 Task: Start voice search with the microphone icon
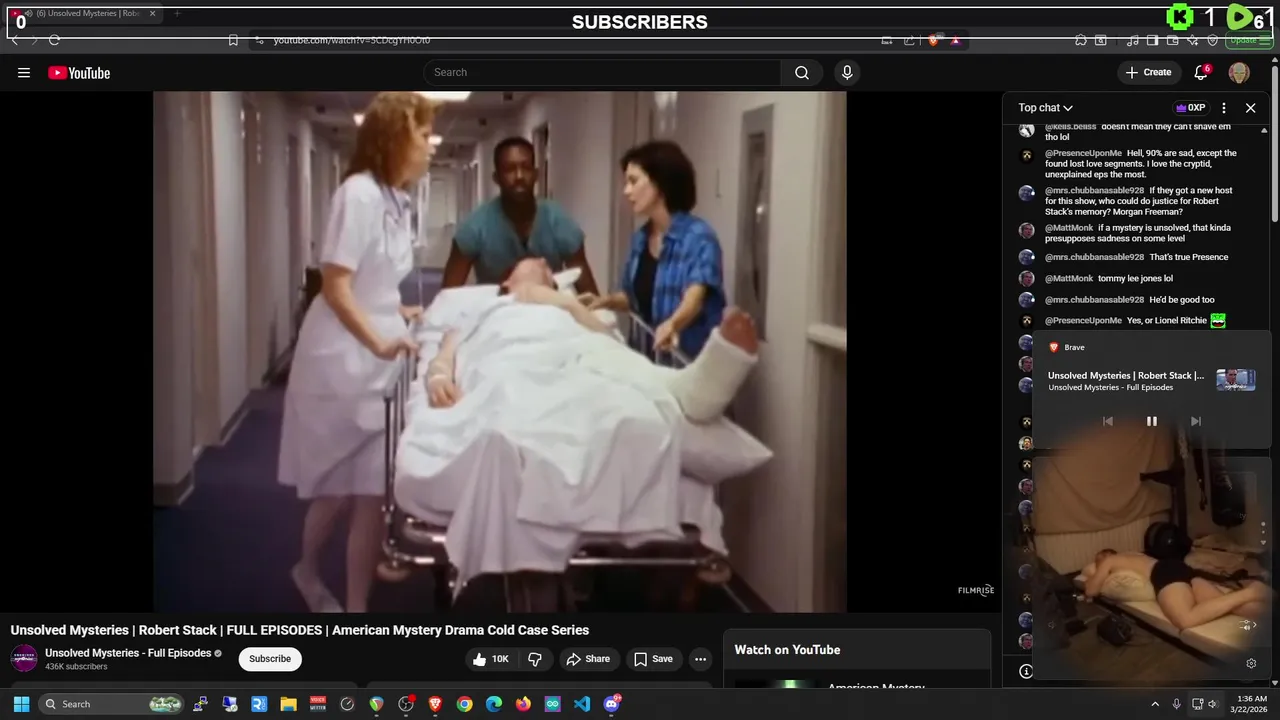pos(847,72)
